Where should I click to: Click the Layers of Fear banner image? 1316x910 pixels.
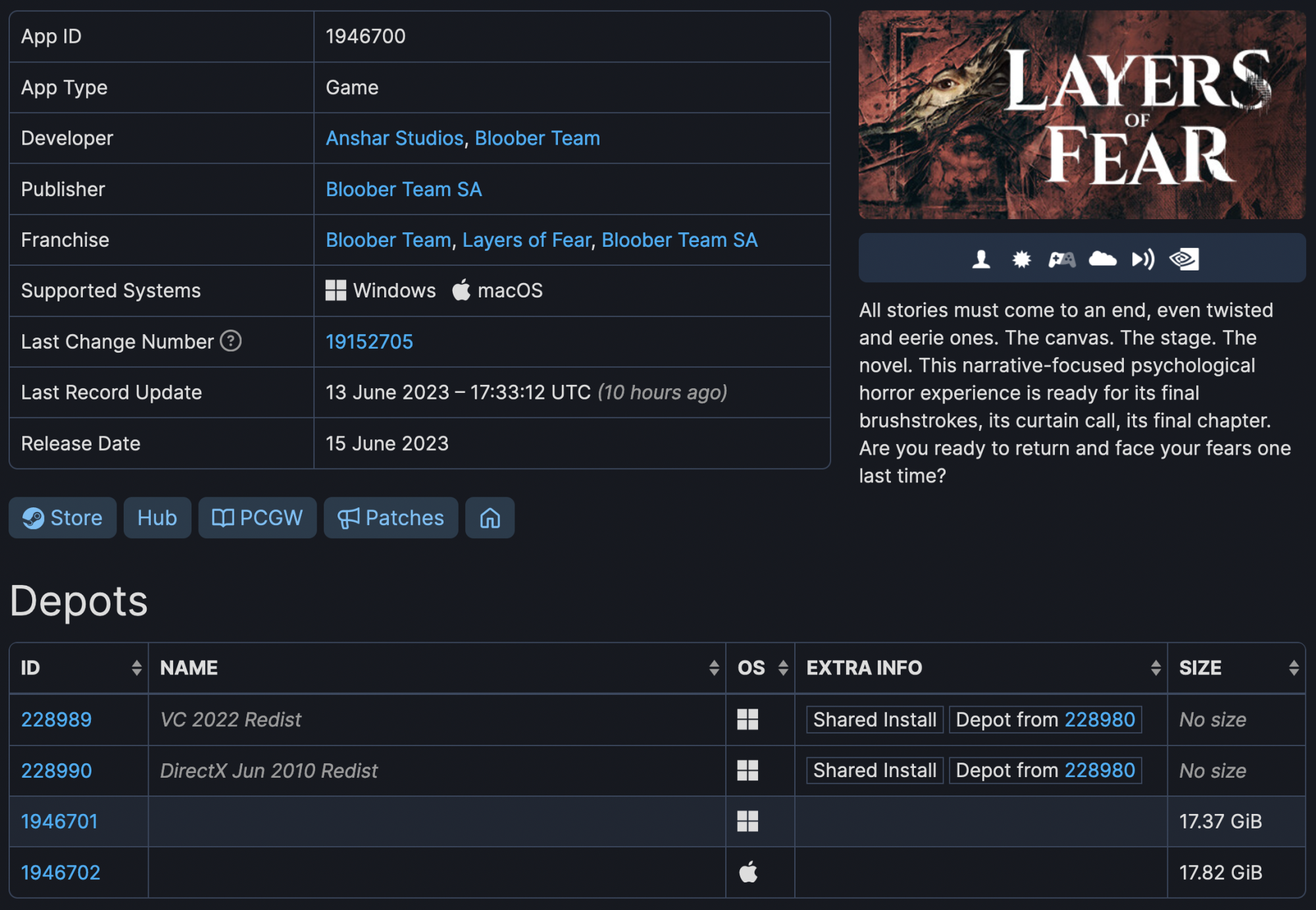pos(1082,114)
